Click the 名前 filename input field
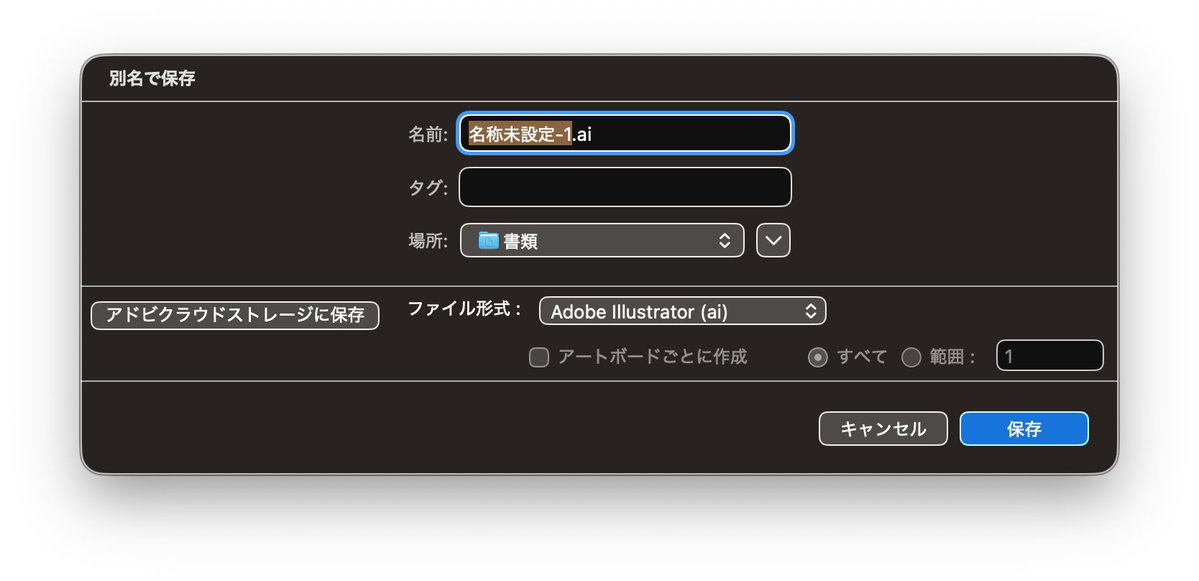This screenshot has height=581, width=1199. point(625,134)
